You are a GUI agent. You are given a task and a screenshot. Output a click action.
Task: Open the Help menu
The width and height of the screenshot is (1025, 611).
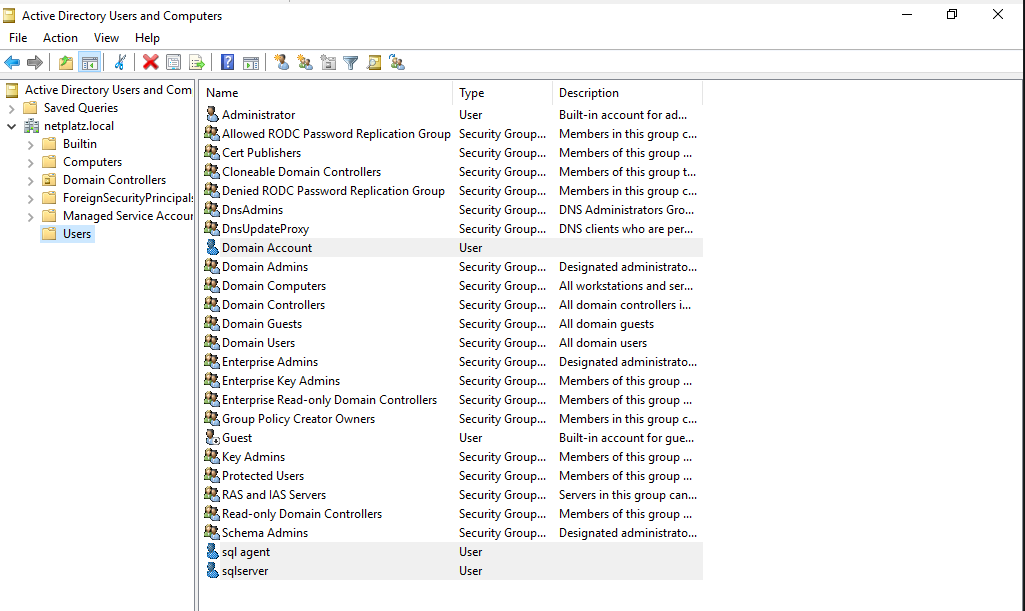[x=147, y=38]
